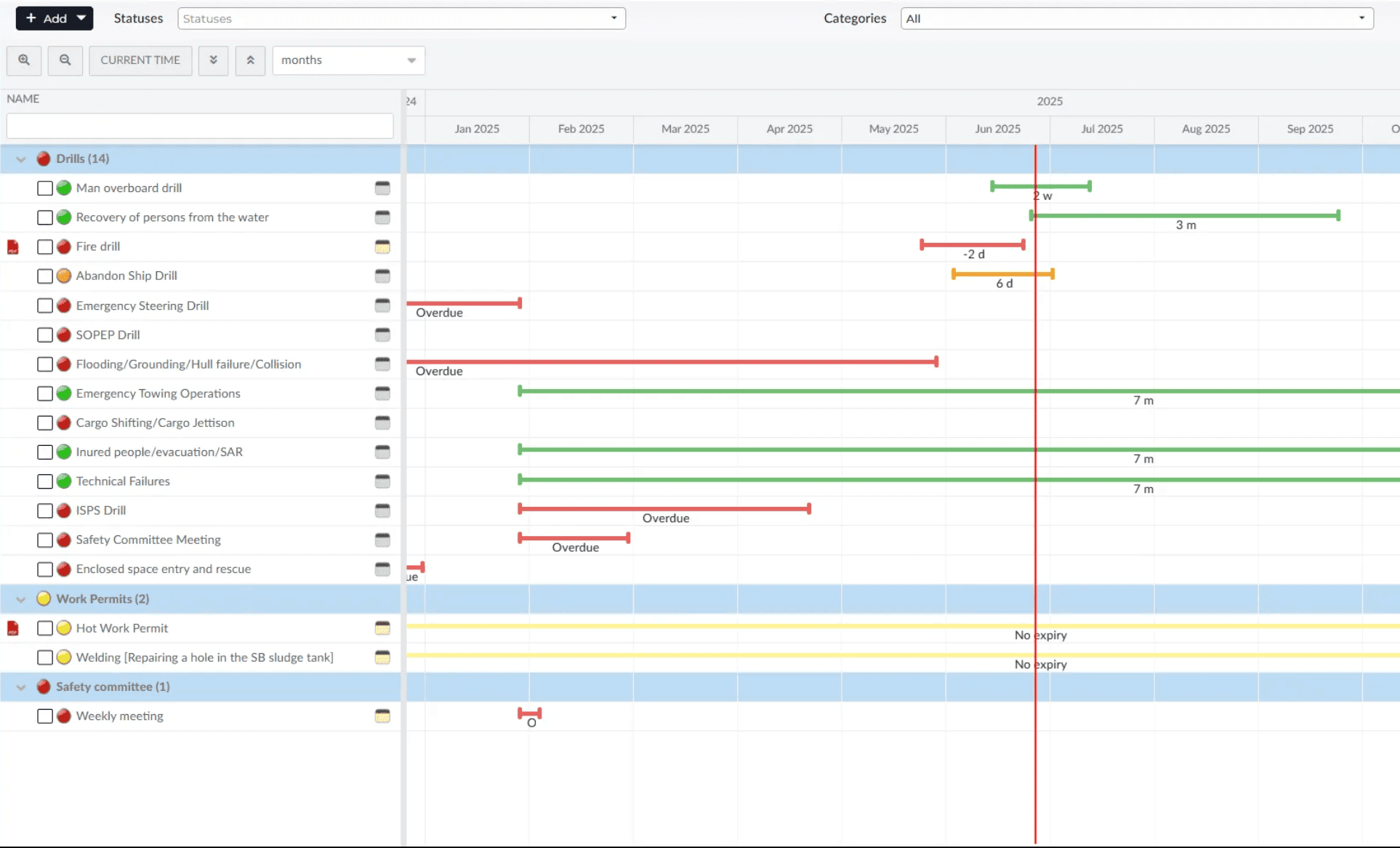This screenshot has height=848, width=1400.
Task: Click calendar icon for Man overboard drill
Action: 382,188
